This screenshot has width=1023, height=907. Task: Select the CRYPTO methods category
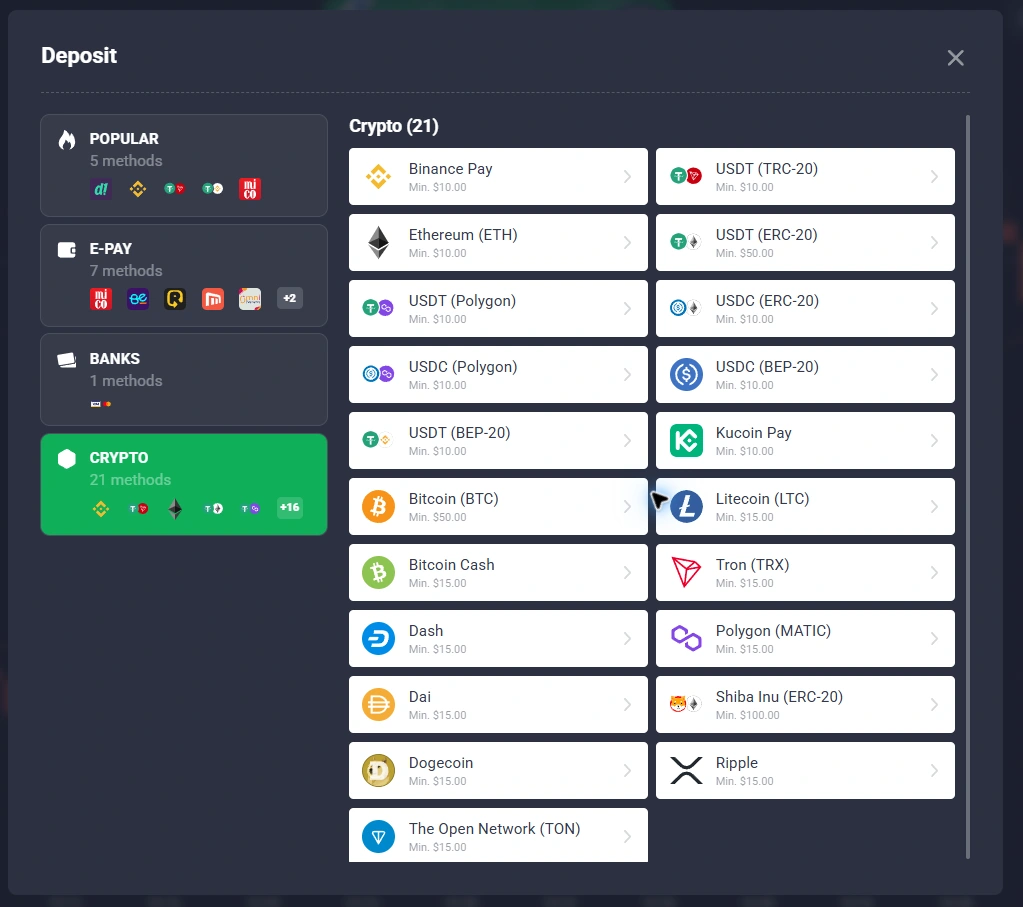coord(184,484)
